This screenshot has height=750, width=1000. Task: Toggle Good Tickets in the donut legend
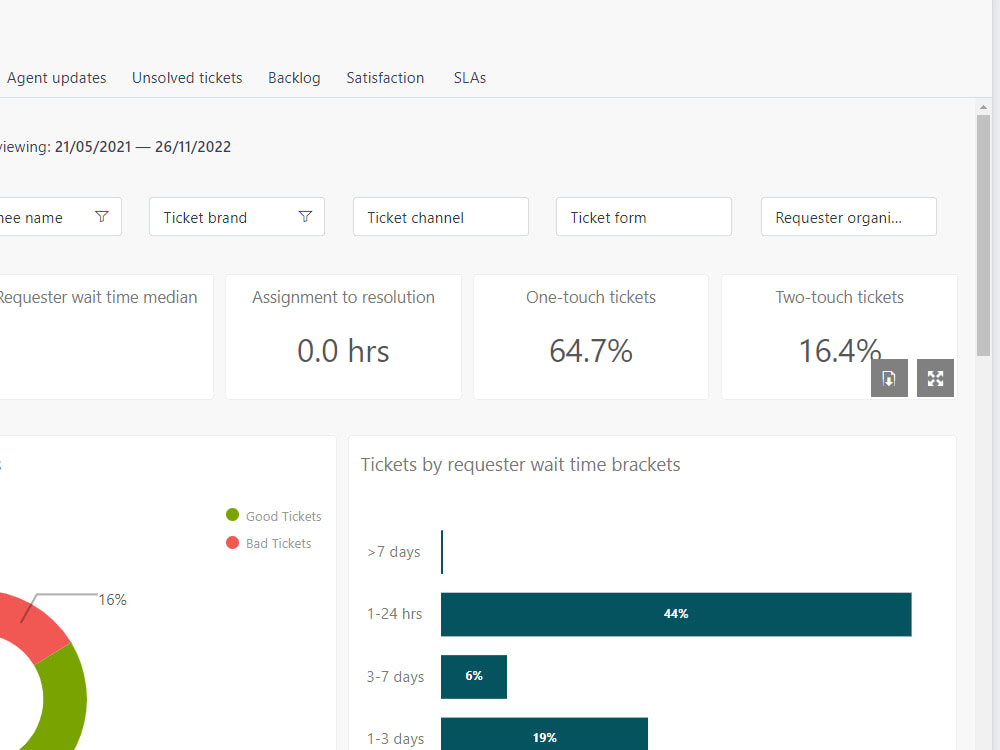(x=283, y=516)
